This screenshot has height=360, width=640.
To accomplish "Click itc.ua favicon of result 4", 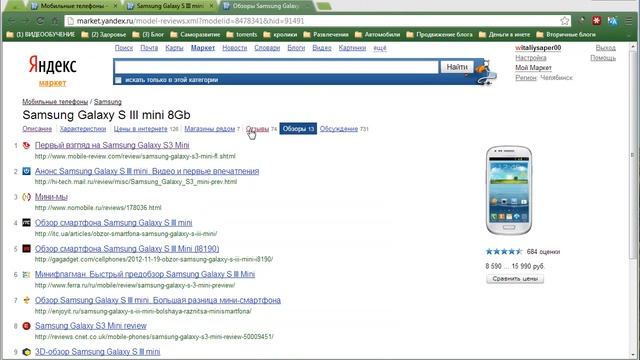I will pos(26,223).
